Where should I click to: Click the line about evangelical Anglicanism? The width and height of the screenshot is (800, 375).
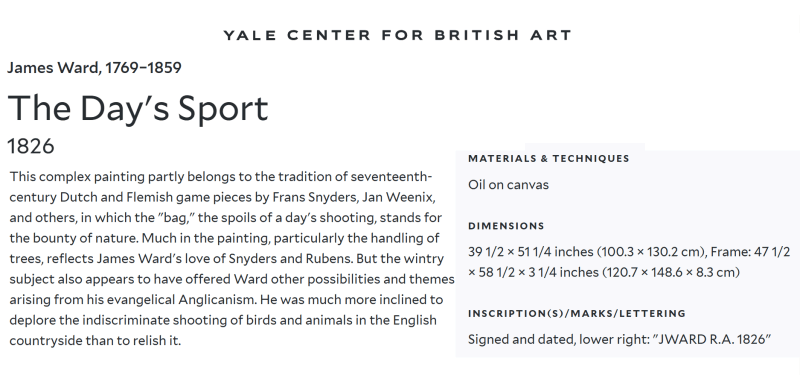pyautogui.click(x=226, y=299)
